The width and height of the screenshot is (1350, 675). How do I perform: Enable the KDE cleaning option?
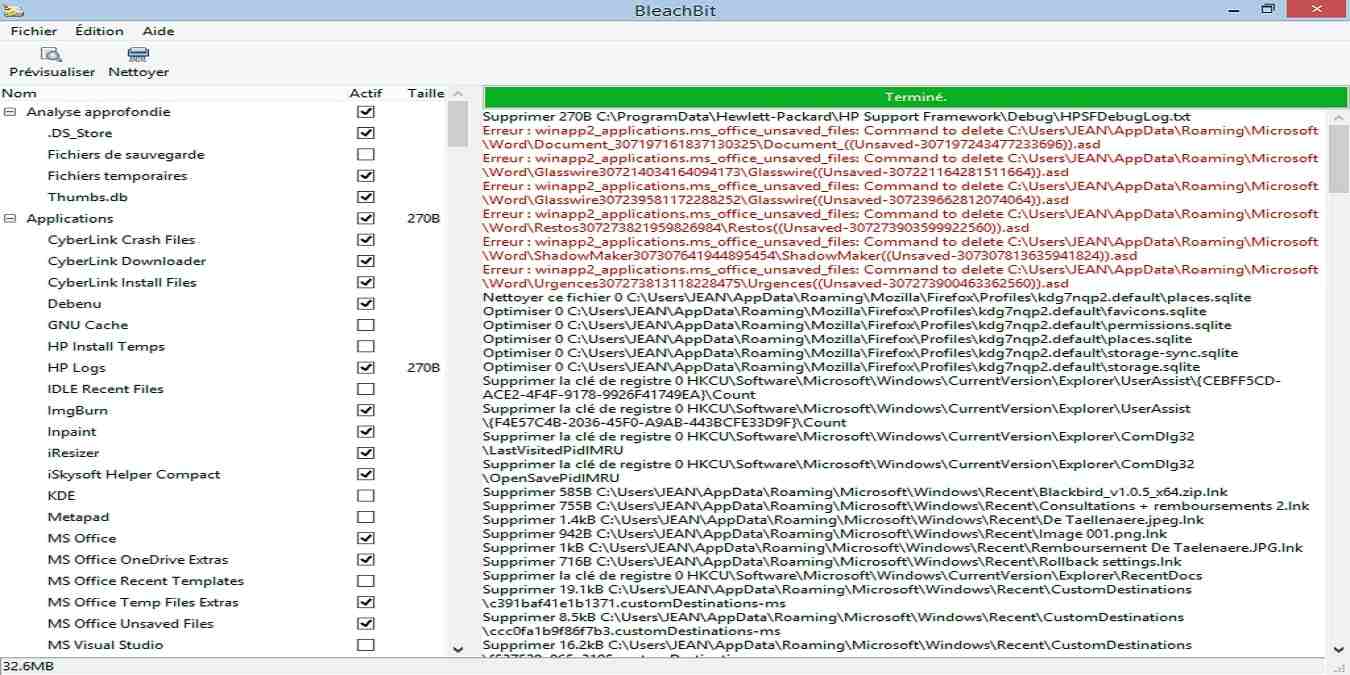pos(366,495)
